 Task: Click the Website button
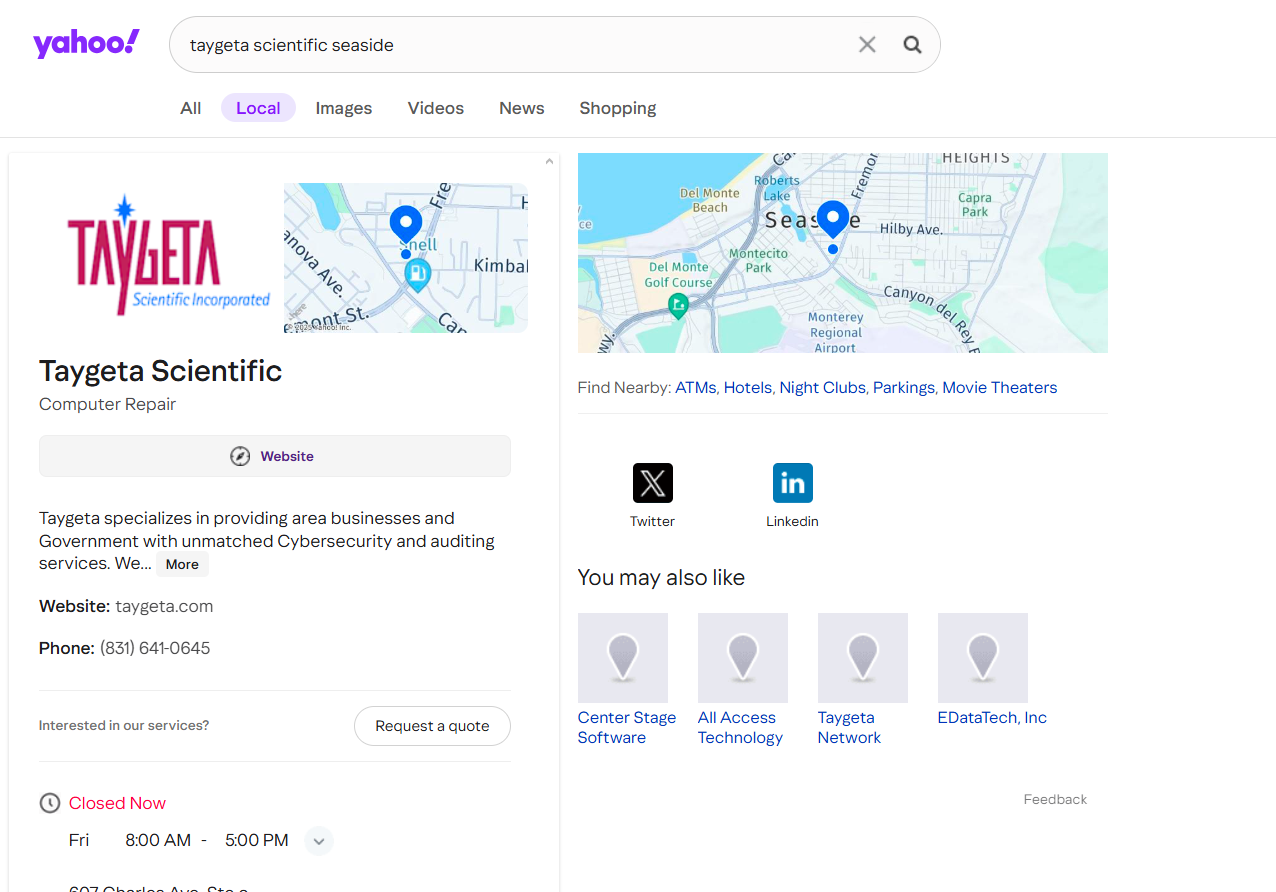pyautogui.click(x=274, y=456)
